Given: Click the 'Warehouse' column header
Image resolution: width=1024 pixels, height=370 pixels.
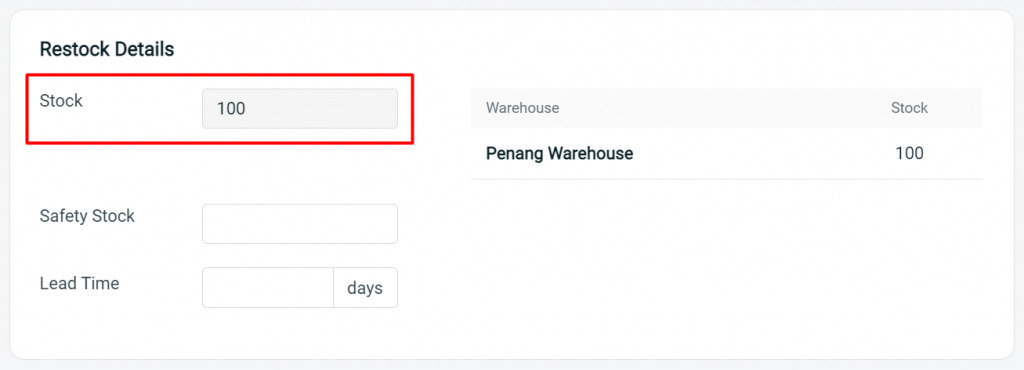Looking at the screenshot, I should [522, 108].
